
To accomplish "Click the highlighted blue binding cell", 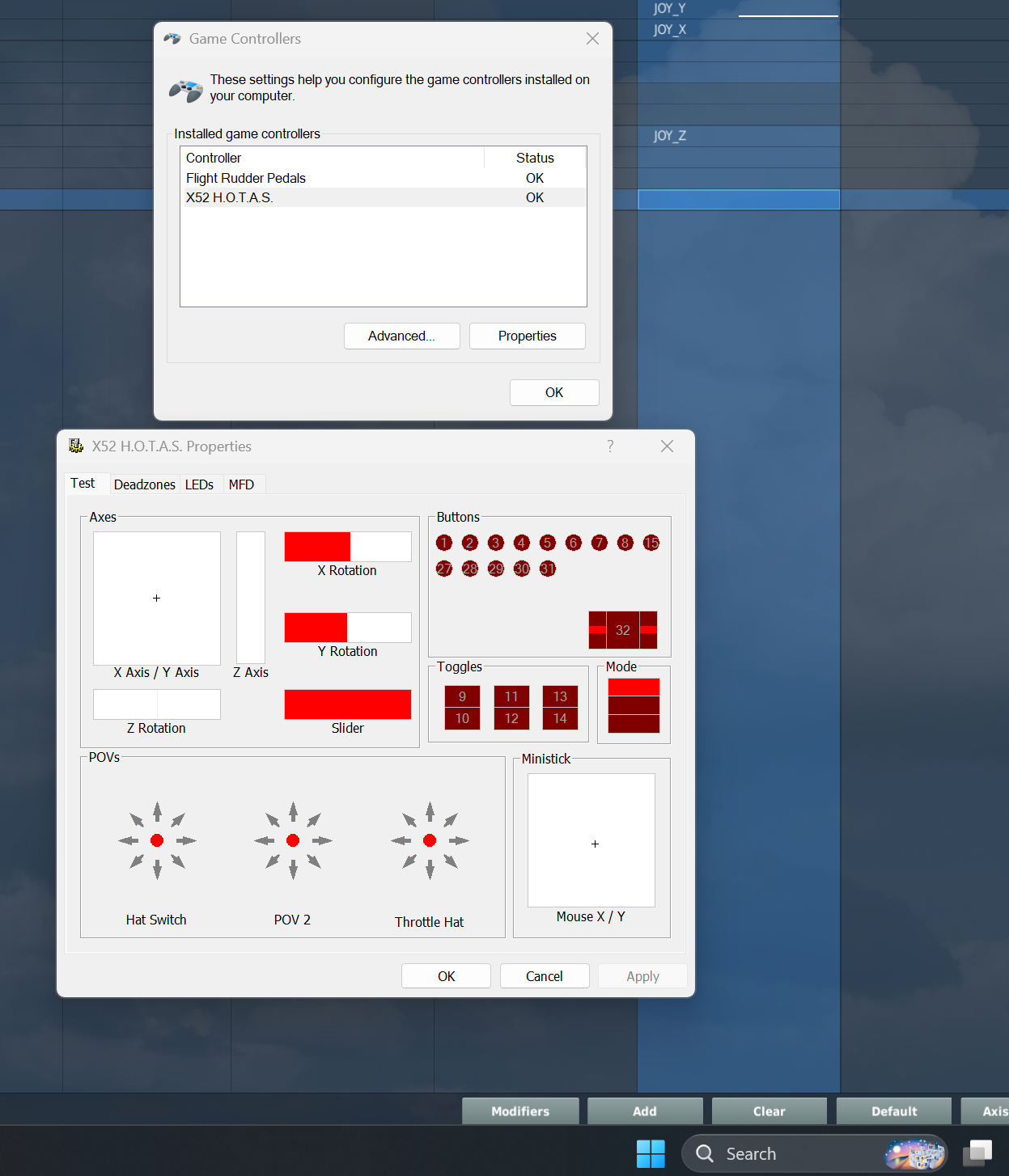I will tap(739, 200).
